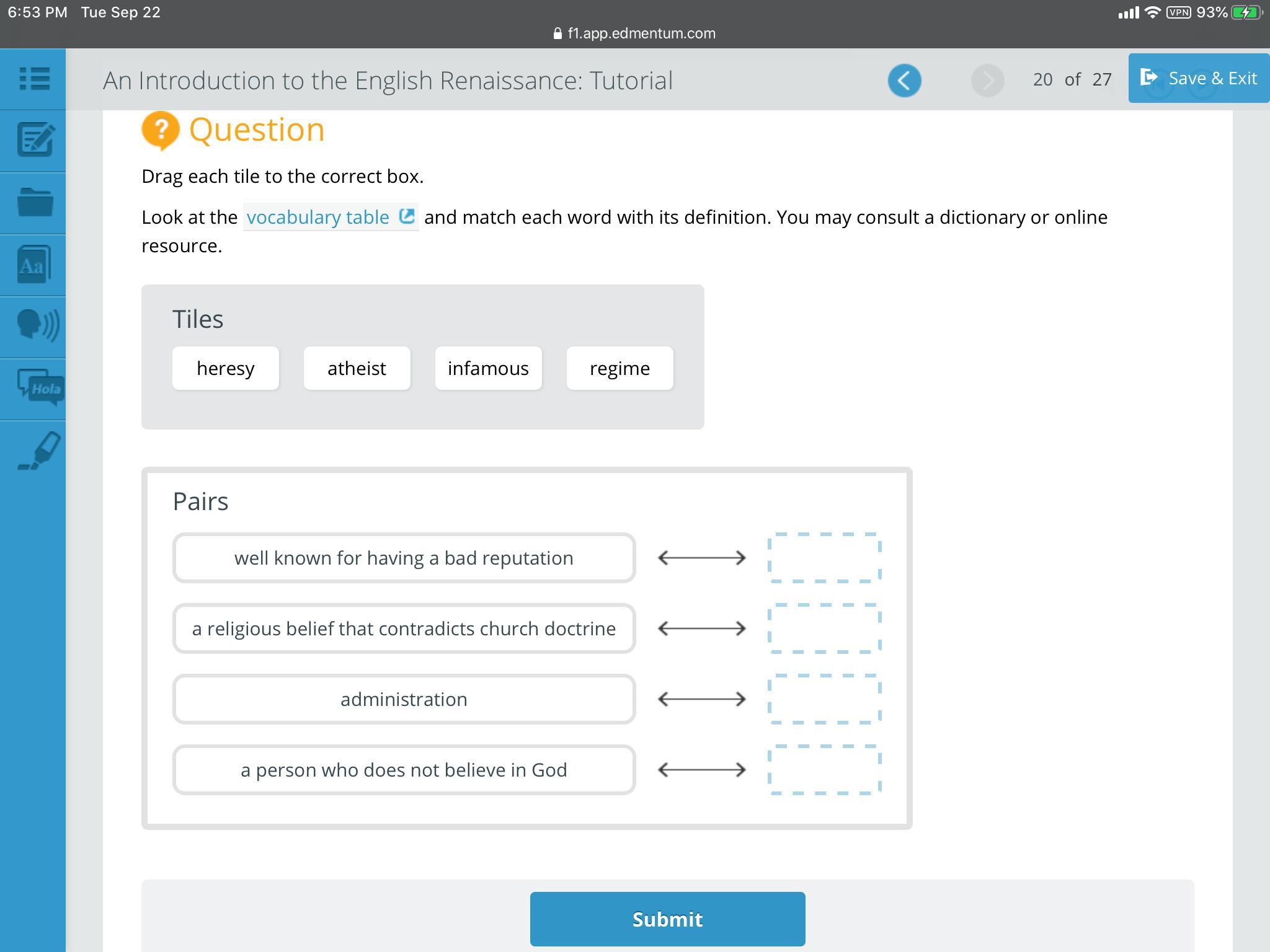Open the vocabulary table link
The height and width of the screenshot is (952, 1270).
point(330,217)
